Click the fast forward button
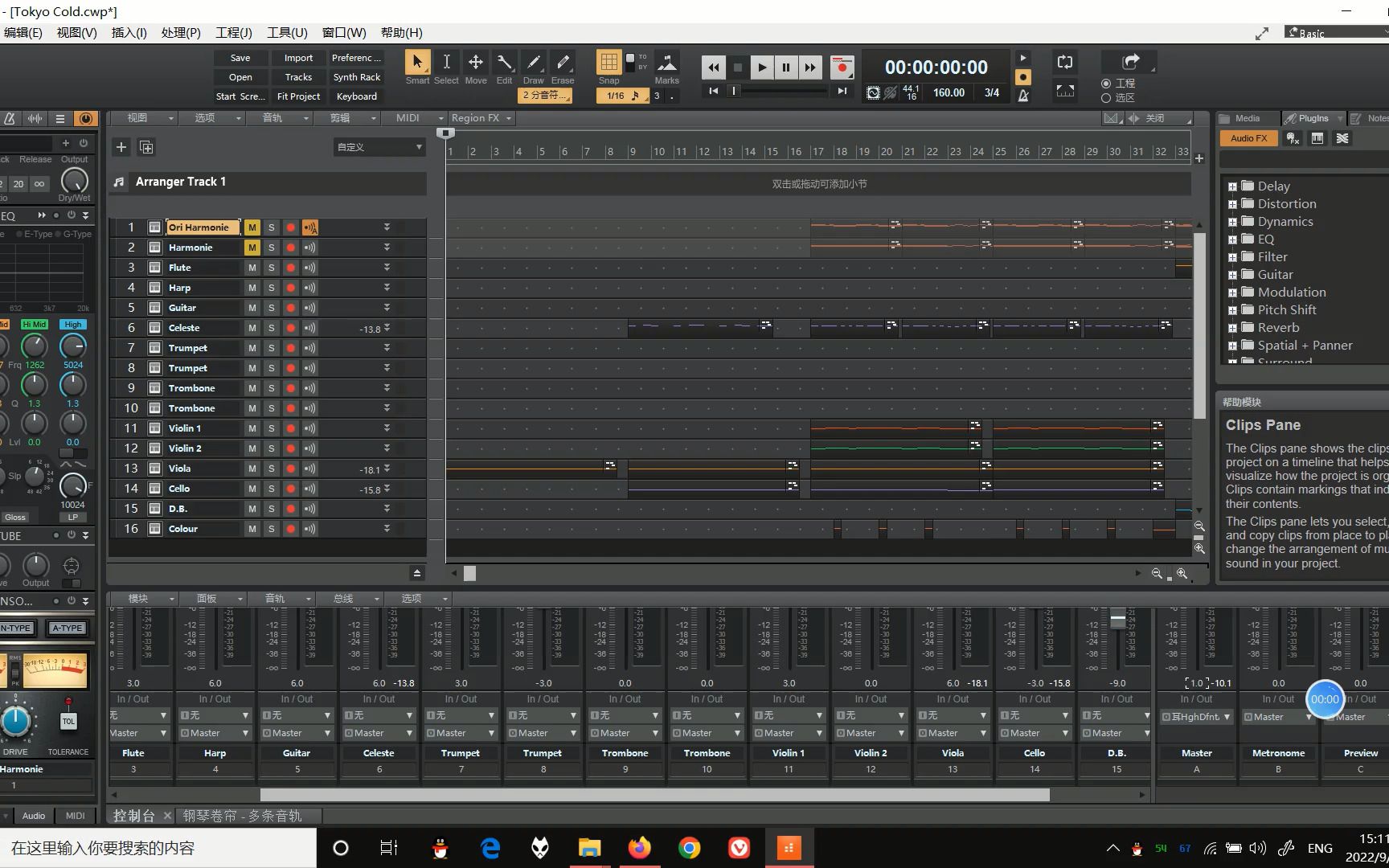The image size is (1389, 868). point(810,68)
